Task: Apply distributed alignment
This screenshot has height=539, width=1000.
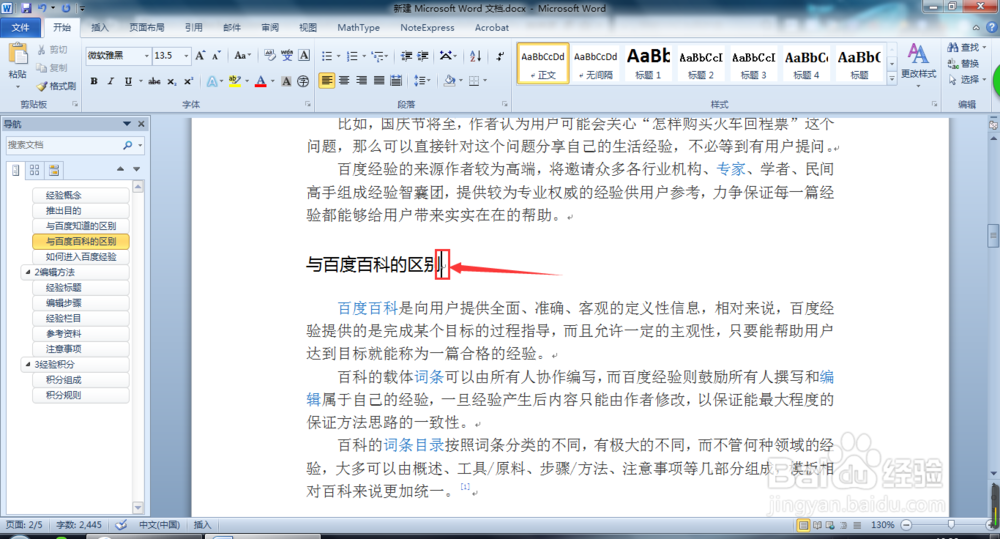Action: click(396, 81)
